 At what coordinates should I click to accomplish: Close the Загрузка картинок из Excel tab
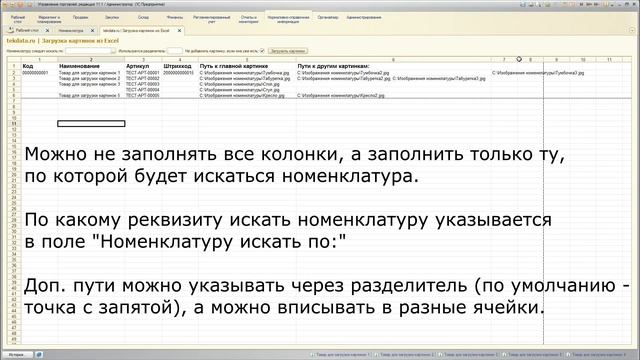point(179,31)
